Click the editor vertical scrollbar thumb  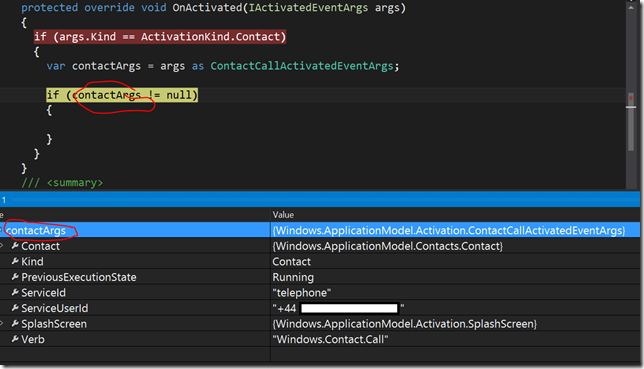click(631, 121)
